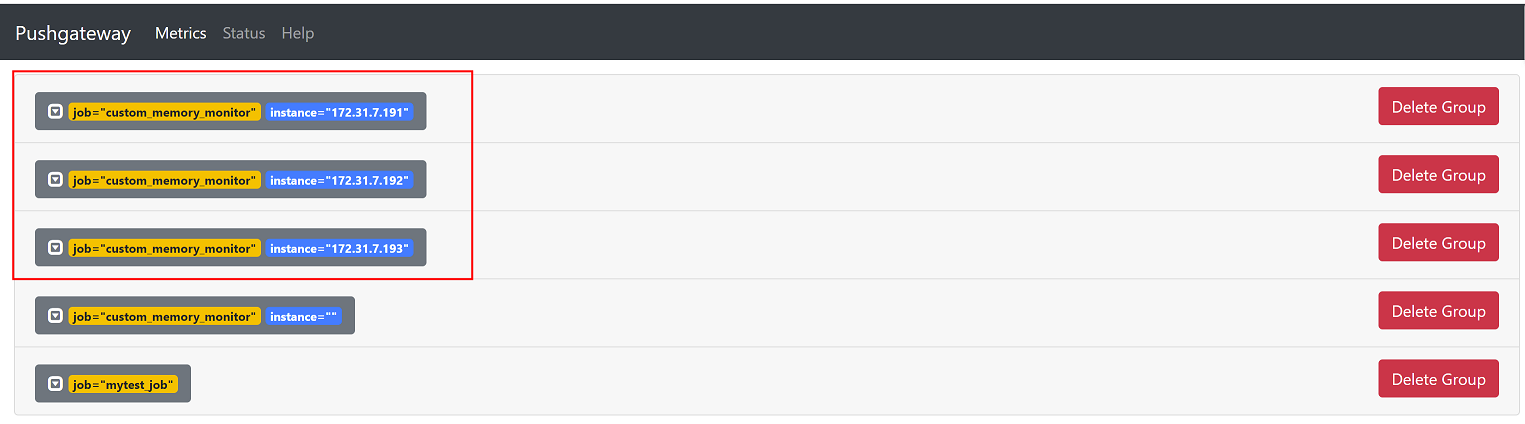Delete Group for instance 172.31.7.191

click(1438, 107)
